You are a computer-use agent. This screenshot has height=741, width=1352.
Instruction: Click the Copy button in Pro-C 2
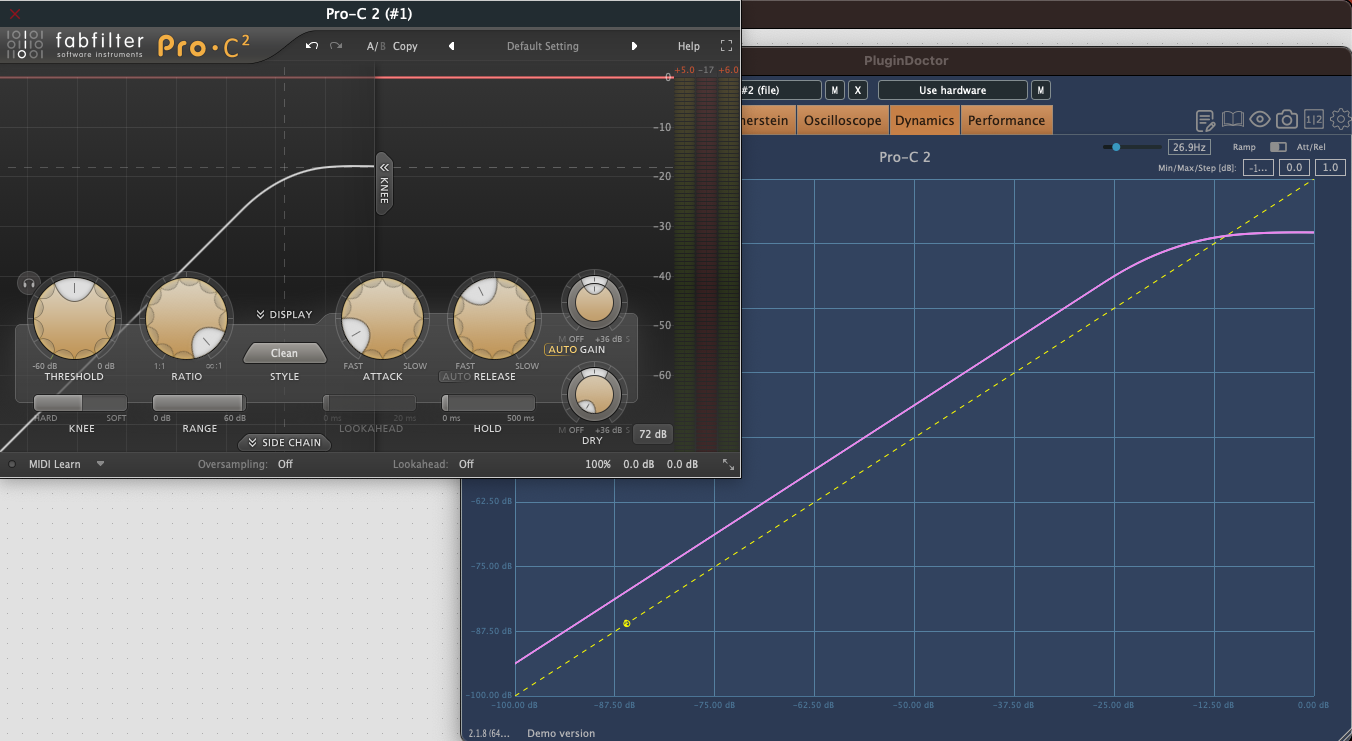pos(405,46)
